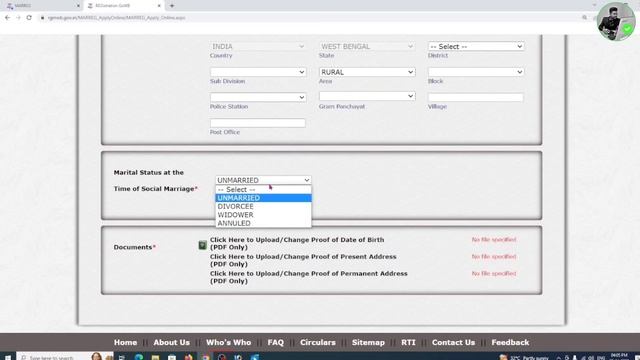Expand the Sub Division dropdown
Image resolution: width=640 pixels, height=360 pixels.
(x=258, y=72)
